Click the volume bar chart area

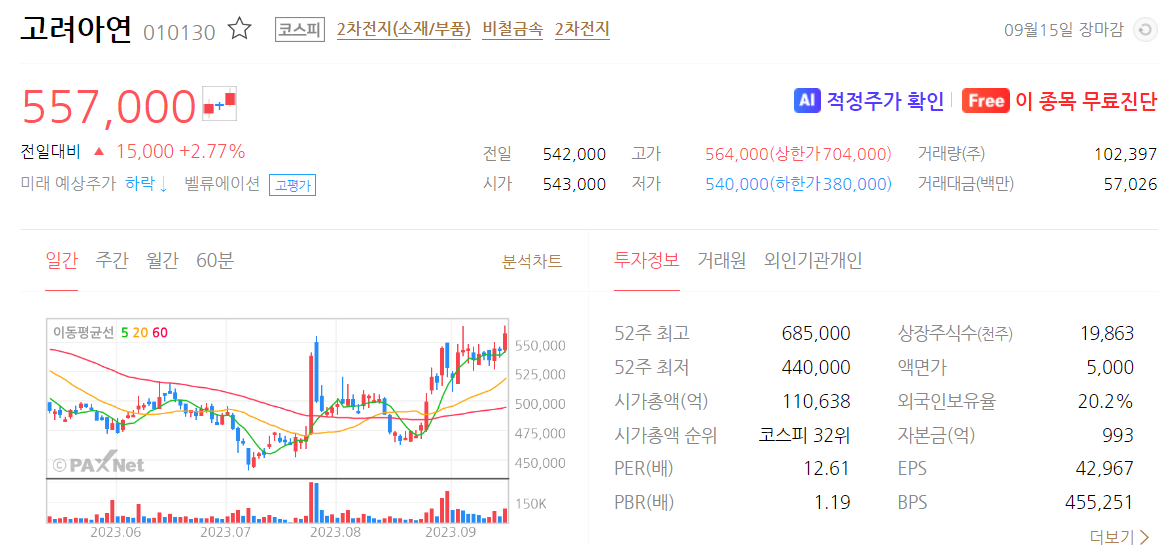[x=277, y=501]
